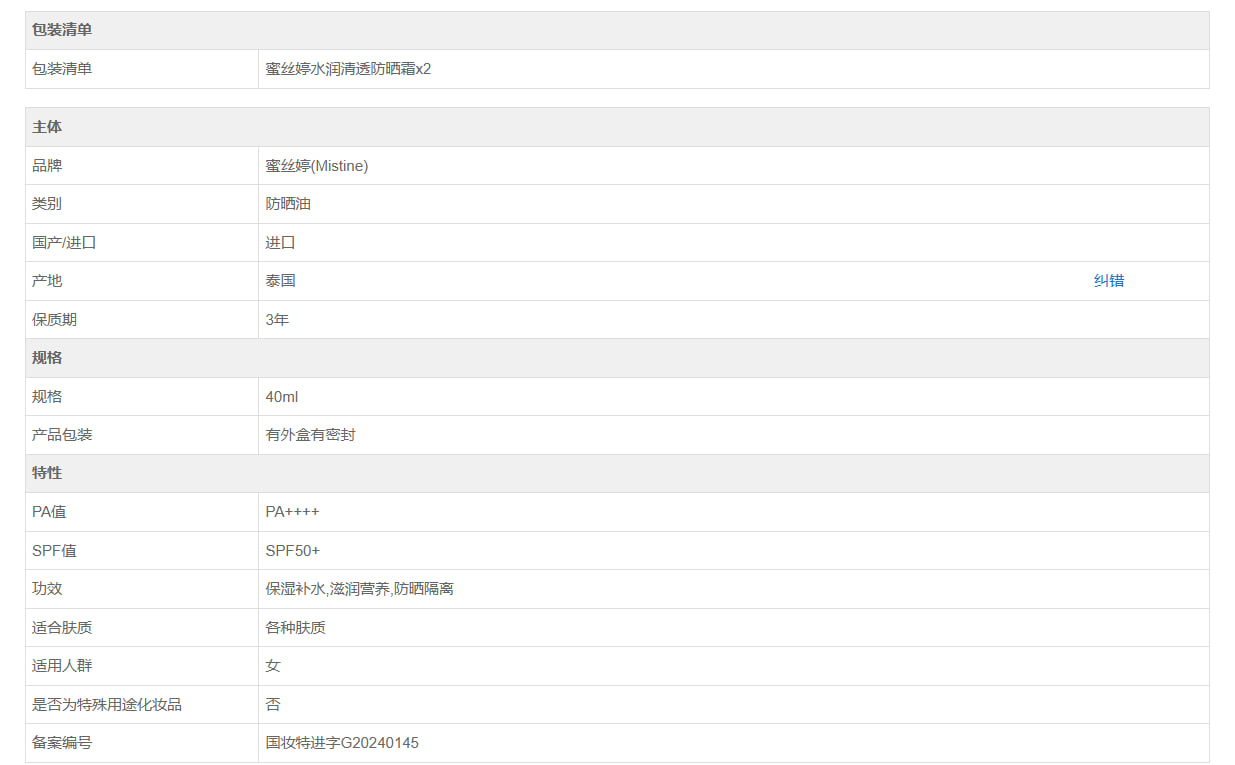The image size is (1235, 765).
Task: Click the 备案编号 row label
Action: pyautogui.click(x=62, y=743)
